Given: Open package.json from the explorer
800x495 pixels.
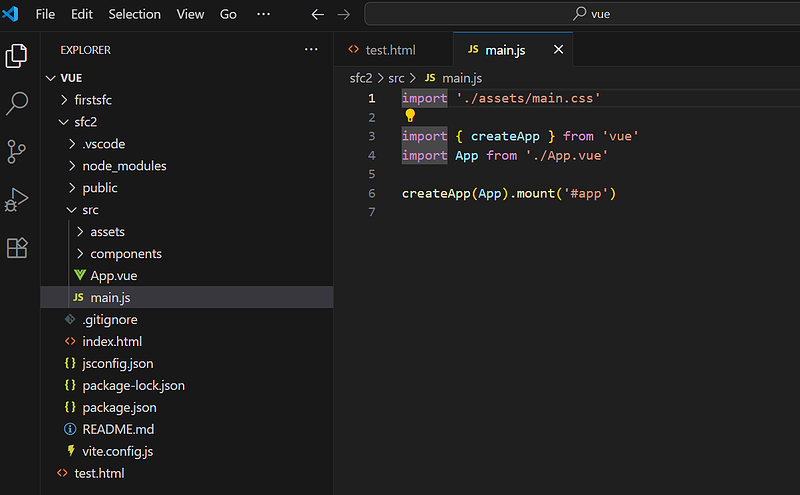Looking at the screenshot, I should pyautogui.click(x=119, y=408).
